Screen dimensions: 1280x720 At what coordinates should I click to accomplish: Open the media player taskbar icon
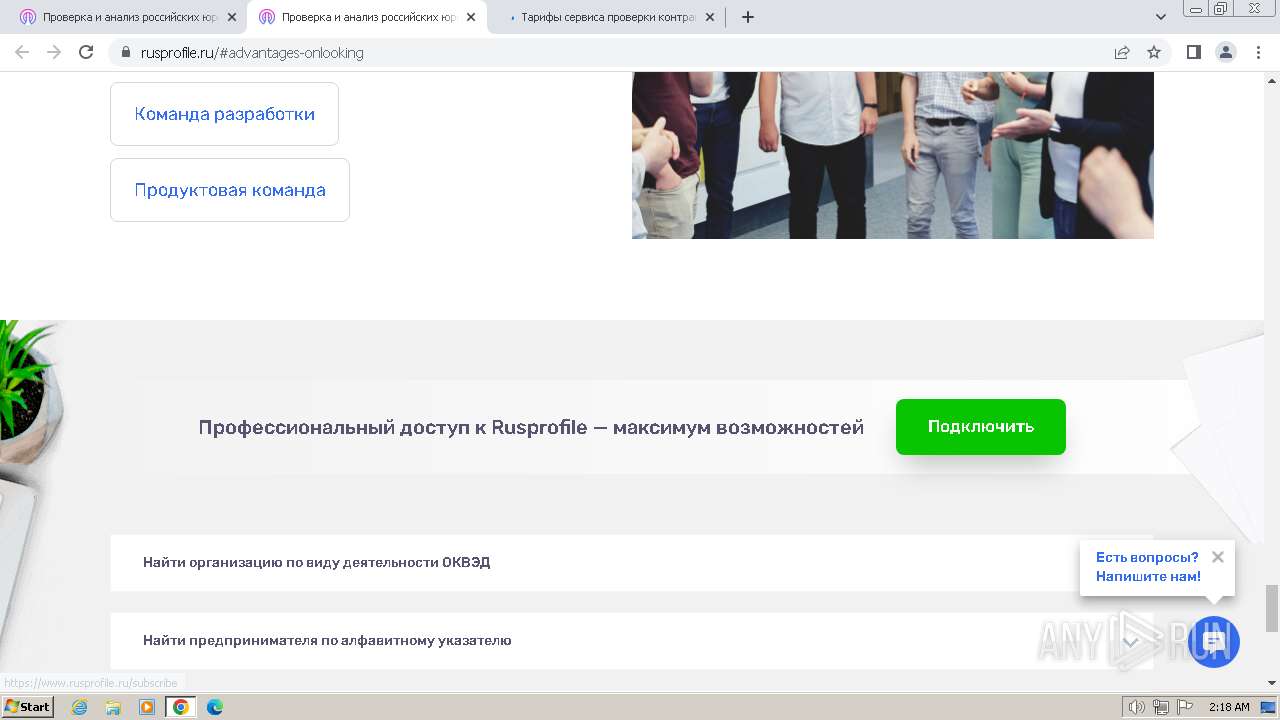[147, 707]
